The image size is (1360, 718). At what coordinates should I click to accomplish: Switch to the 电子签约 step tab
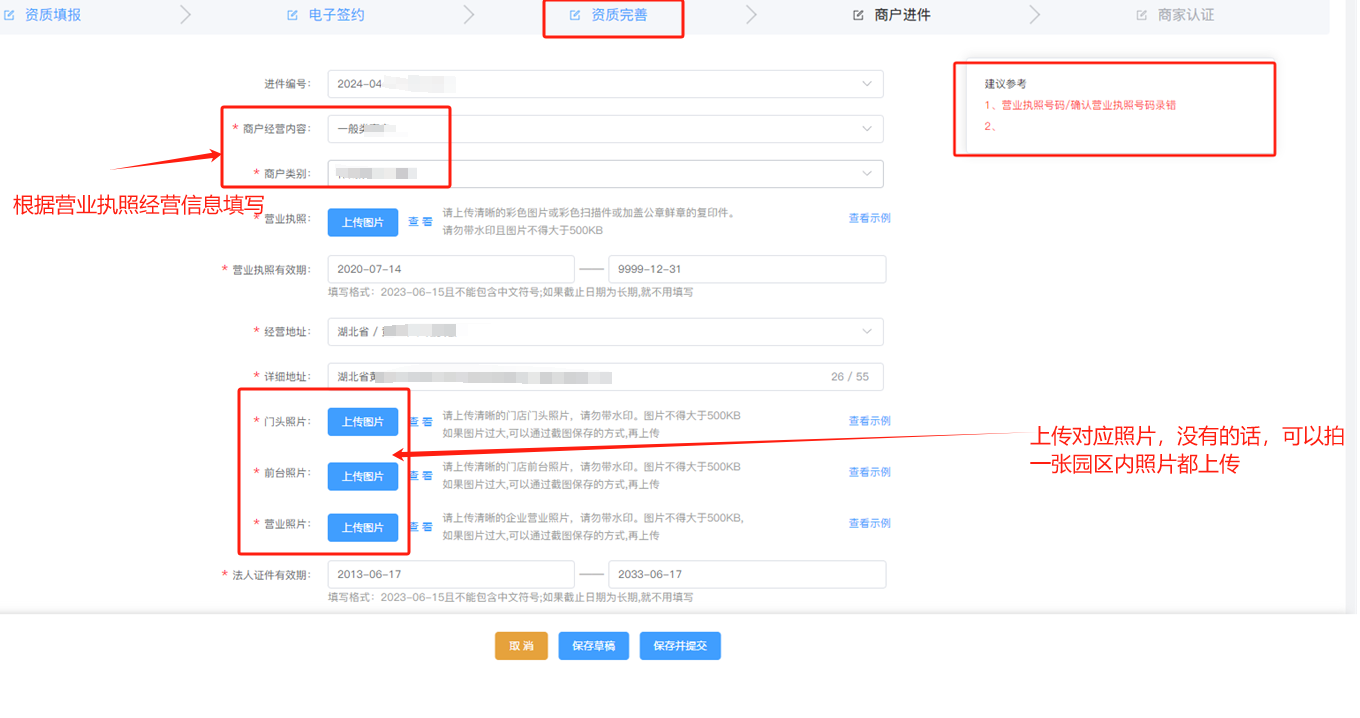336,16
